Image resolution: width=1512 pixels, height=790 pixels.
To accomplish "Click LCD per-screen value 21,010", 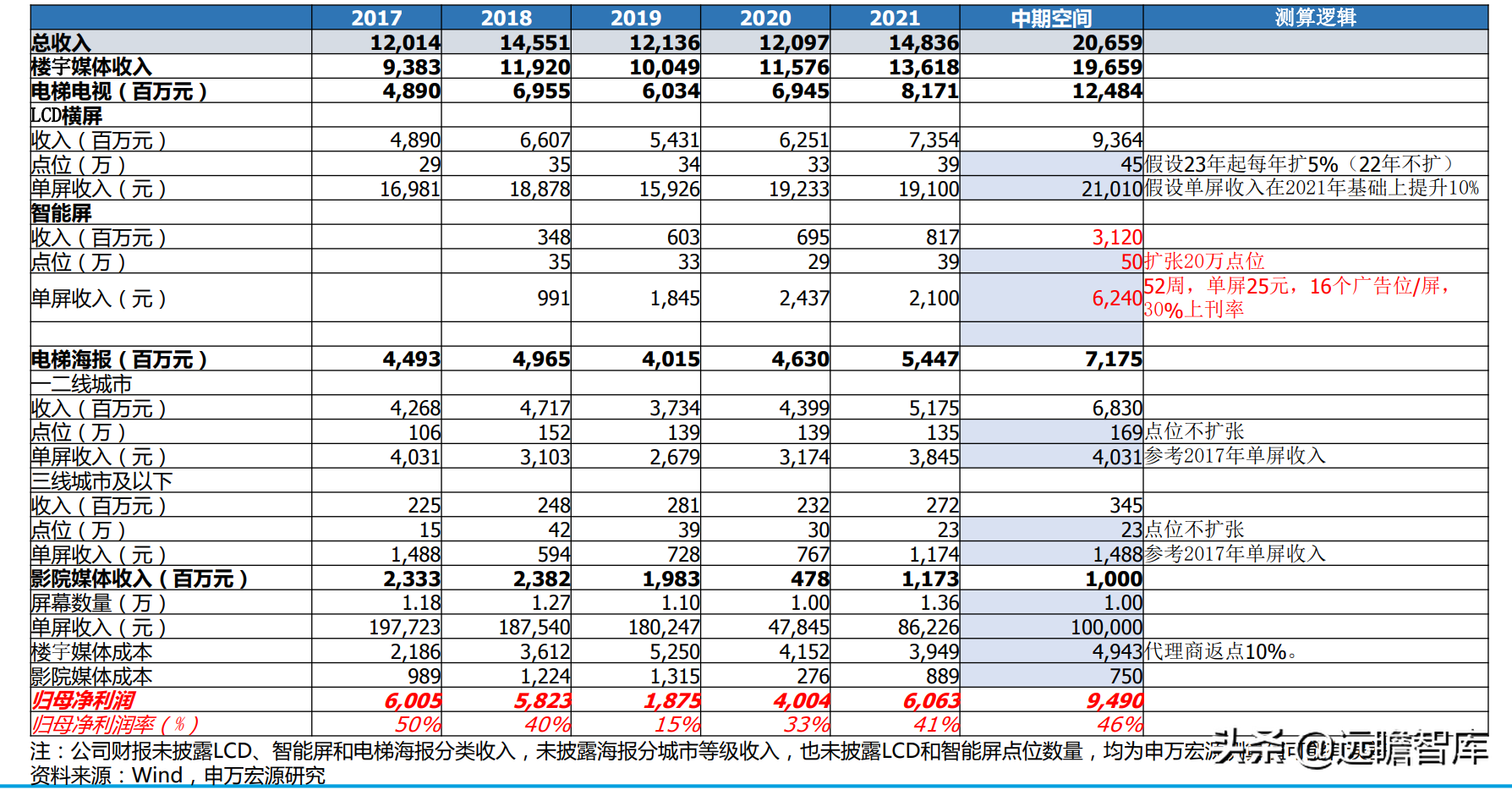I will point(1112,189).
